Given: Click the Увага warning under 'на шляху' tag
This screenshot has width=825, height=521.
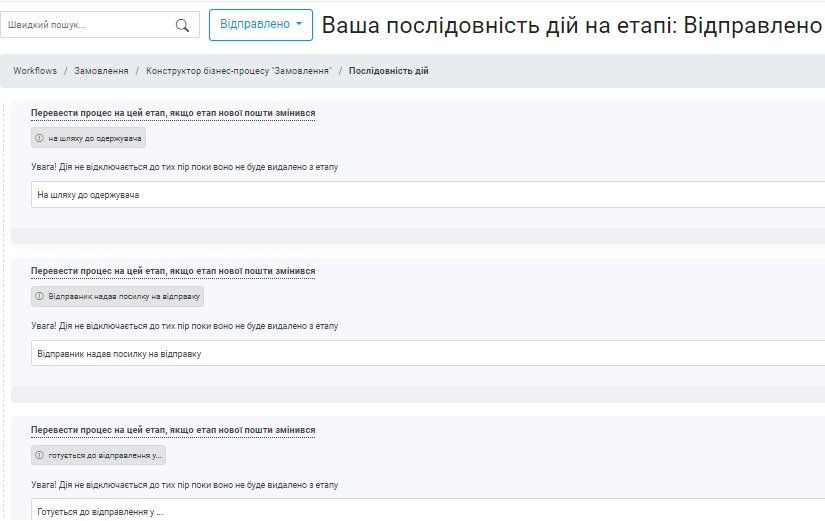Looking at the screenshot, I should (x=185, y=167).
